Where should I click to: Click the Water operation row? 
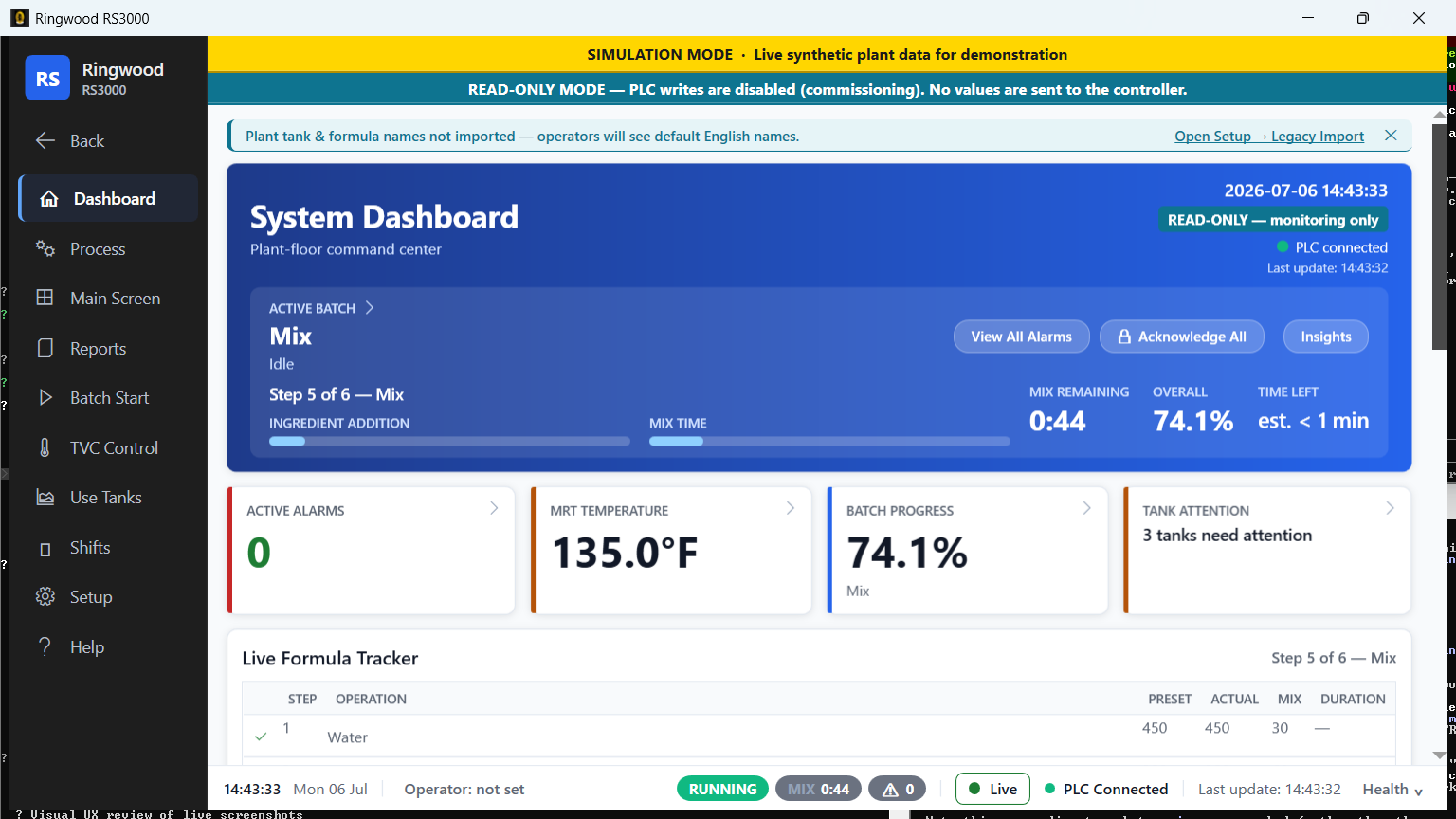pos(819,736)
